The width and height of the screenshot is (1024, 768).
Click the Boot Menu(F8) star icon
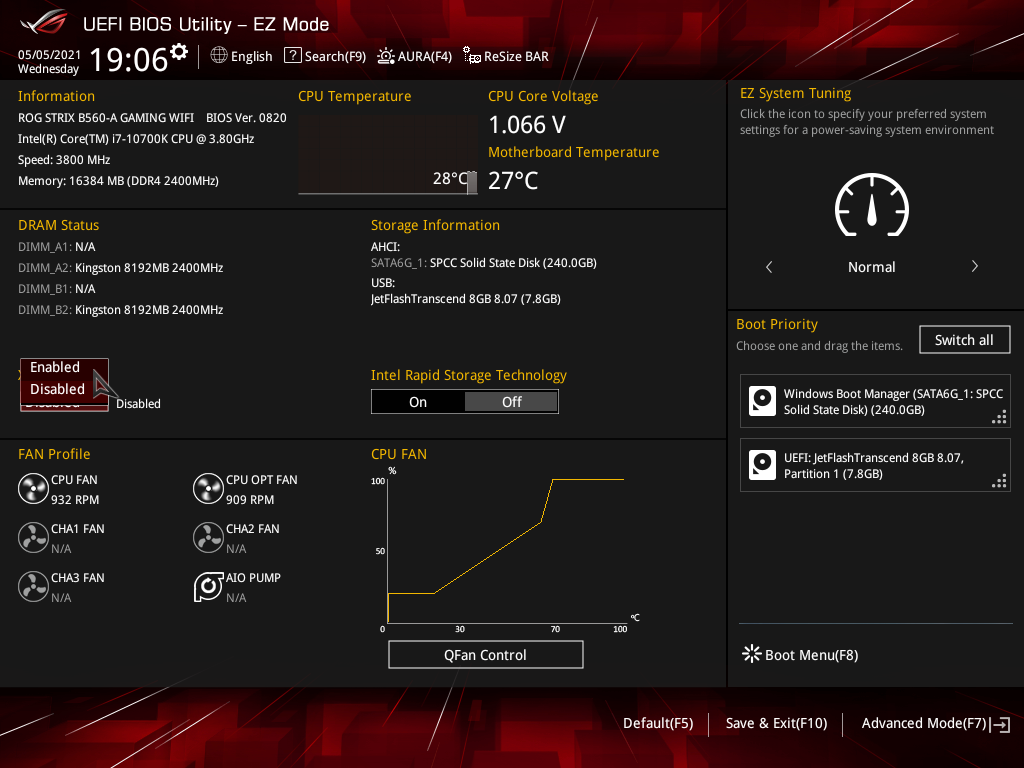[752, 654]
